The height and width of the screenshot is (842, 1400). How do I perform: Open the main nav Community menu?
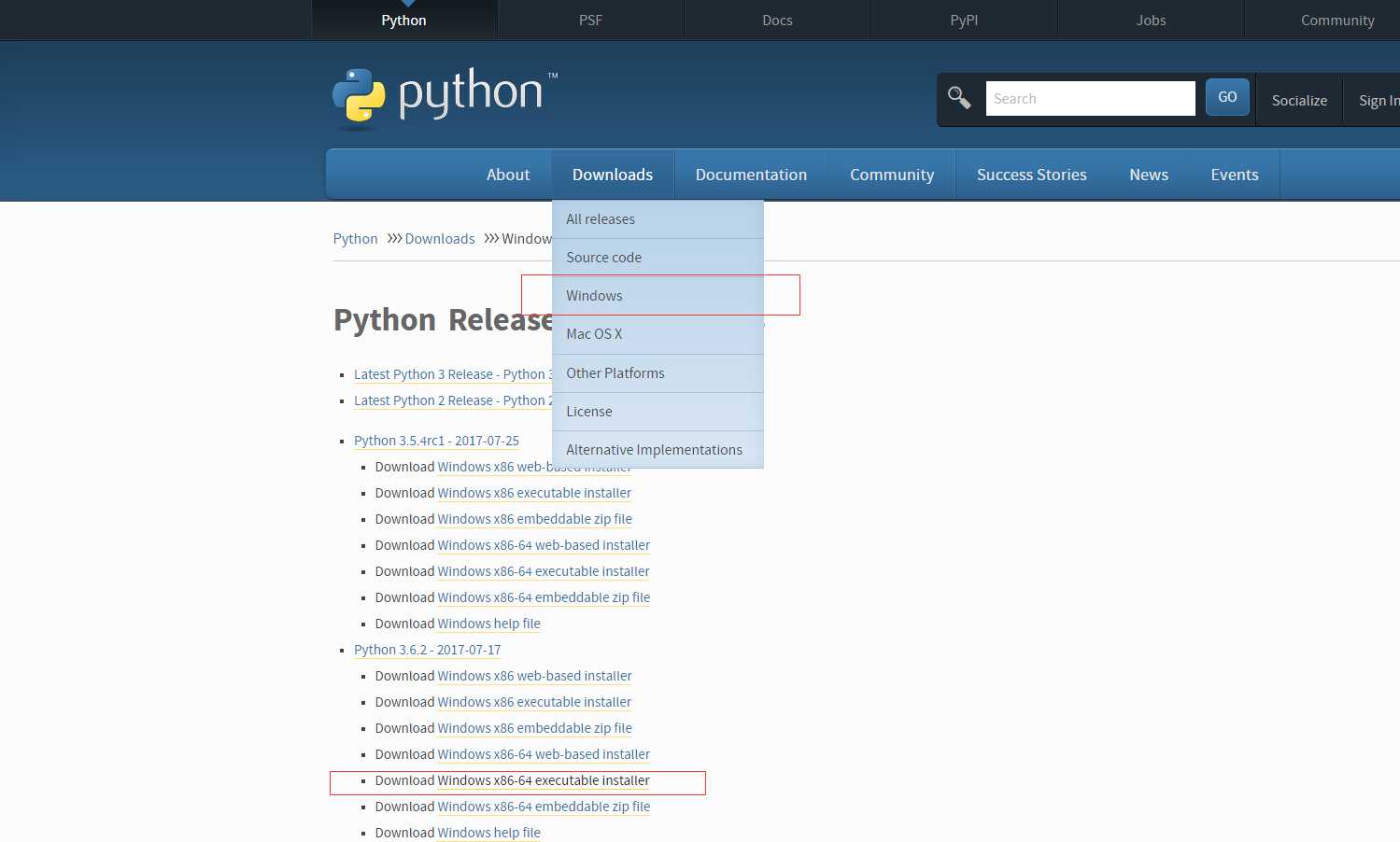coord(892,175)
